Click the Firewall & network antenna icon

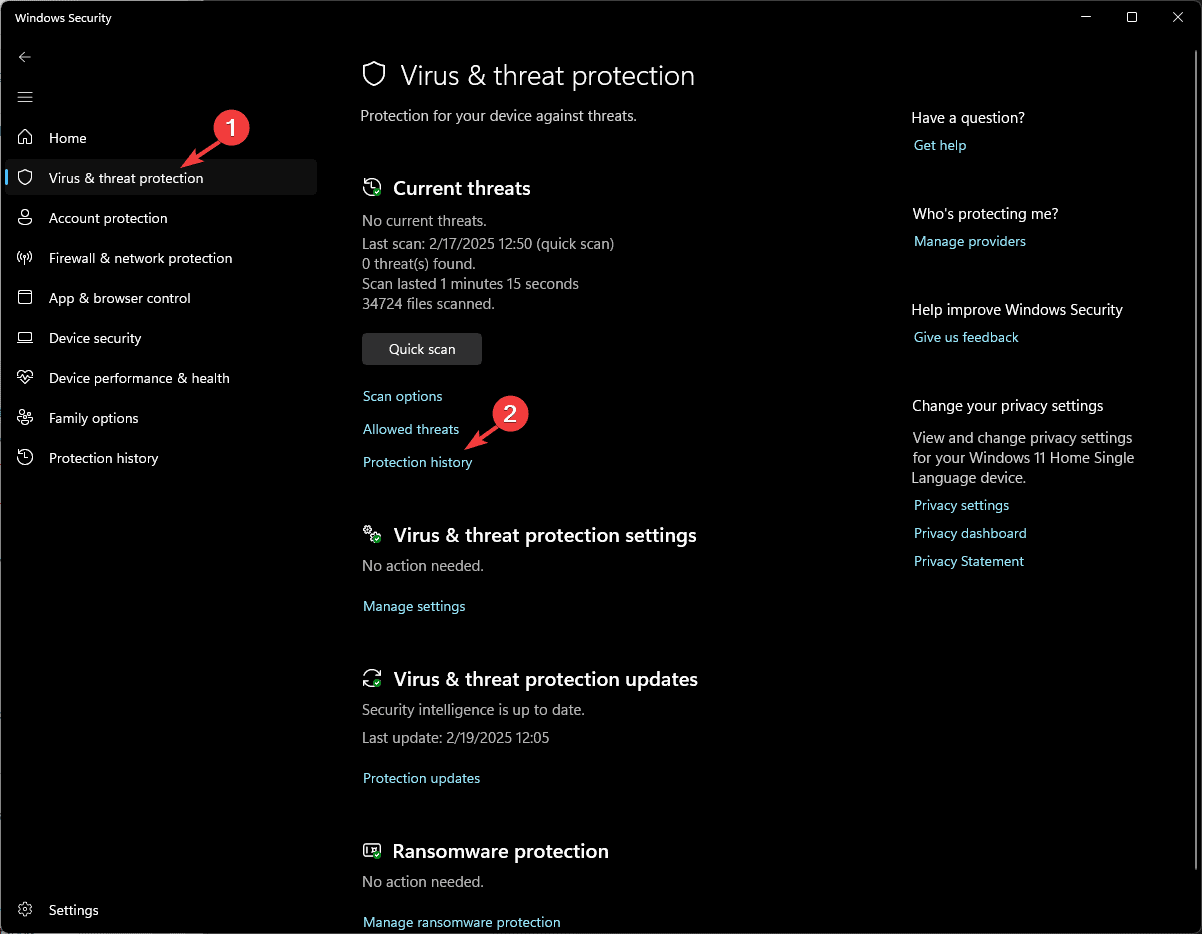[26, 257]
